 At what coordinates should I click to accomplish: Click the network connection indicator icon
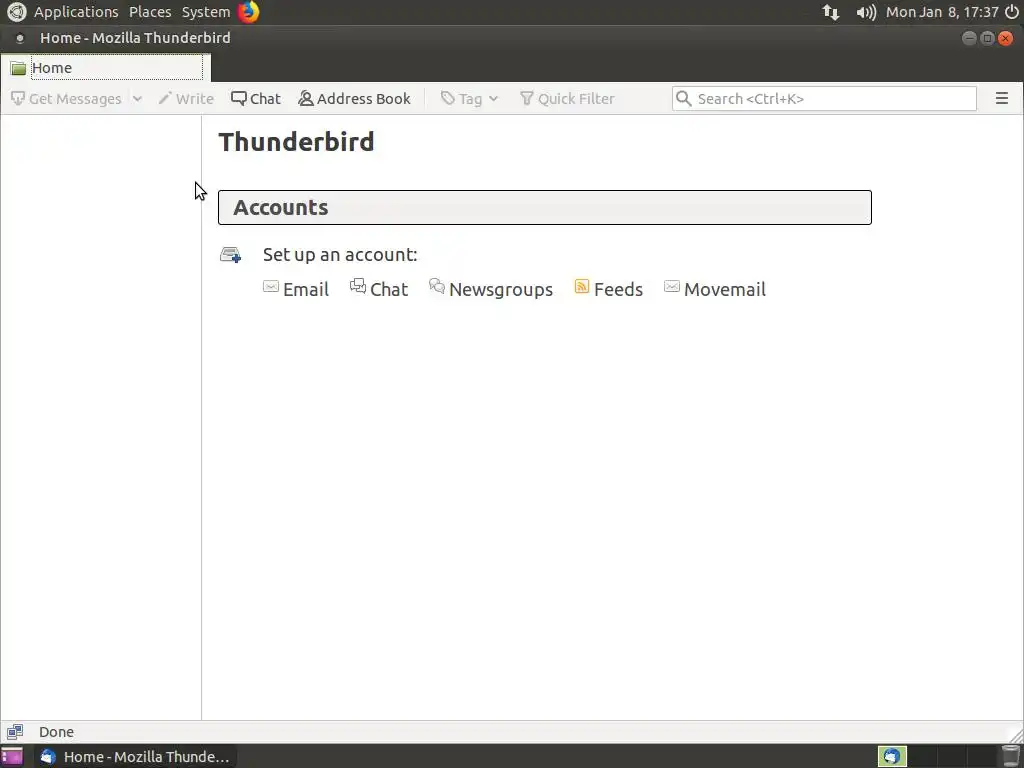coord(831,12)
